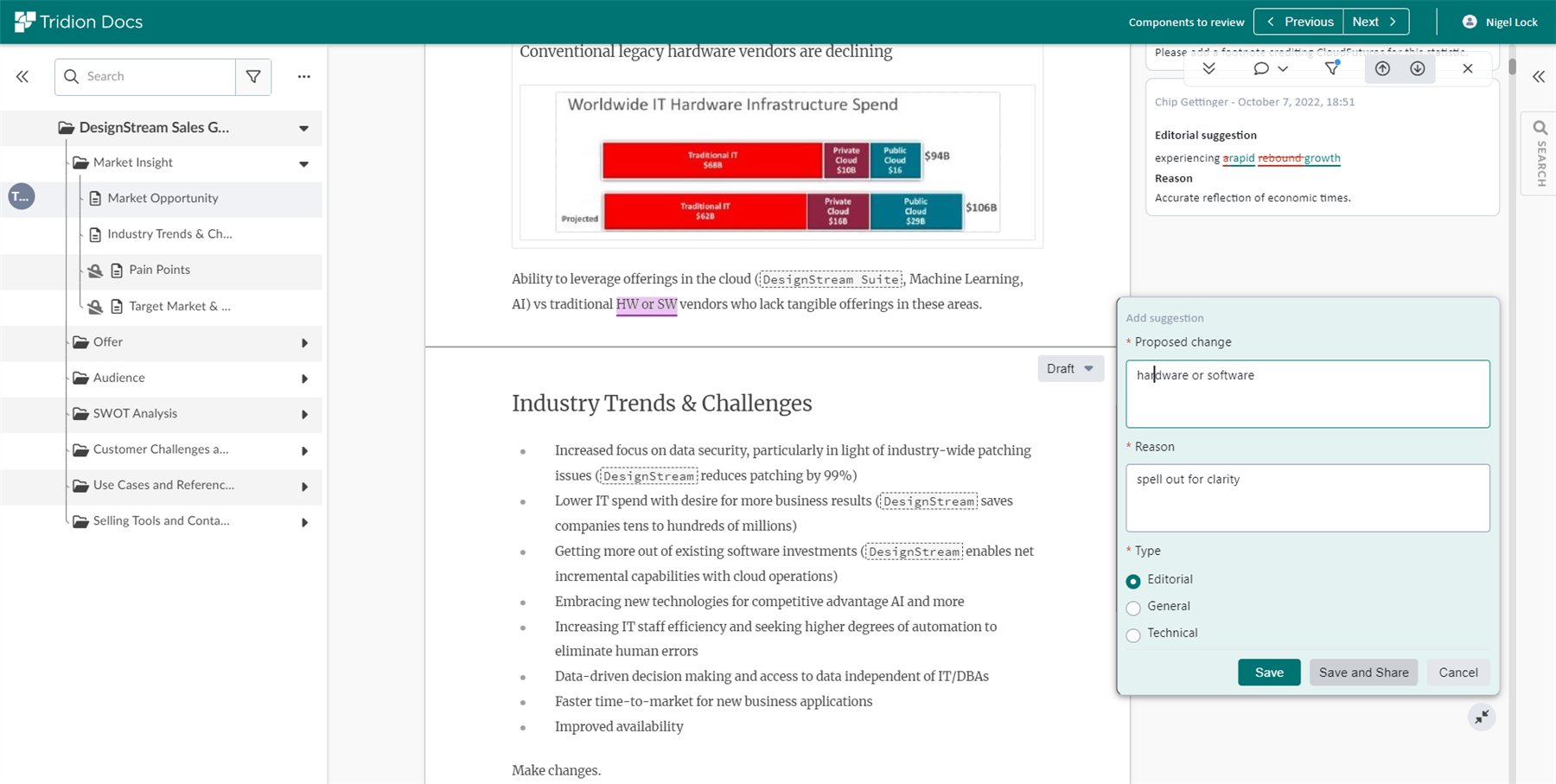Click Save and Share button

(x=1363, y=672)
